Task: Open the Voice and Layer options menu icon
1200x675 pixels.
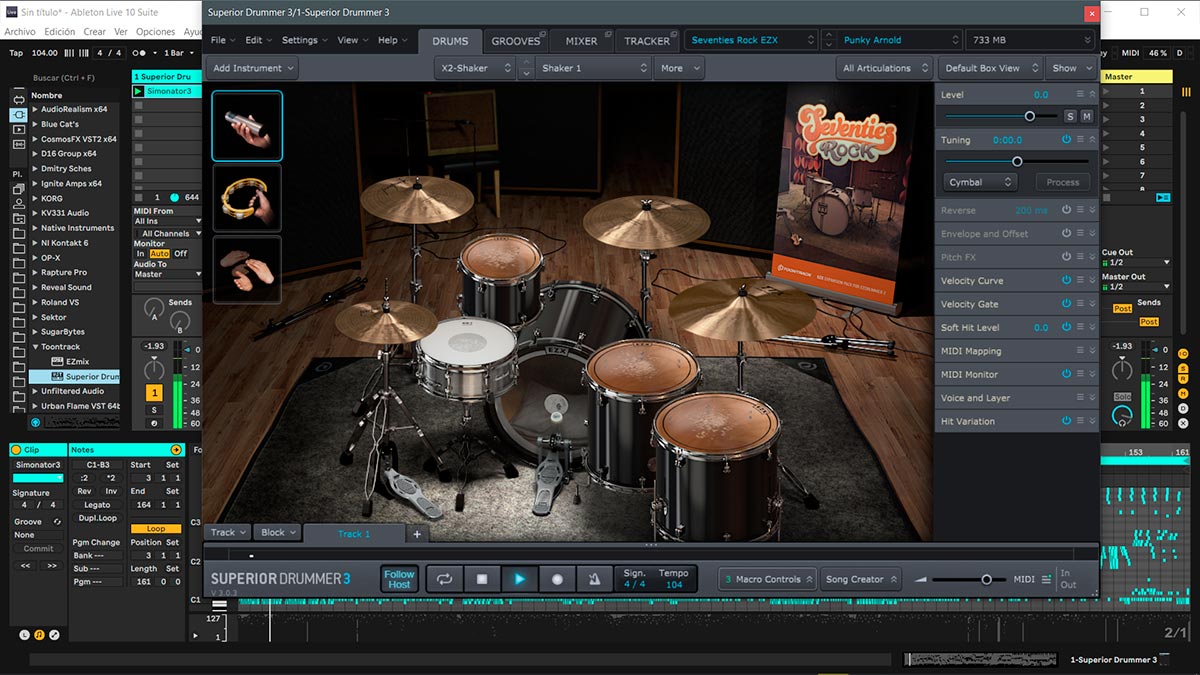Action: coord(1080,398)
